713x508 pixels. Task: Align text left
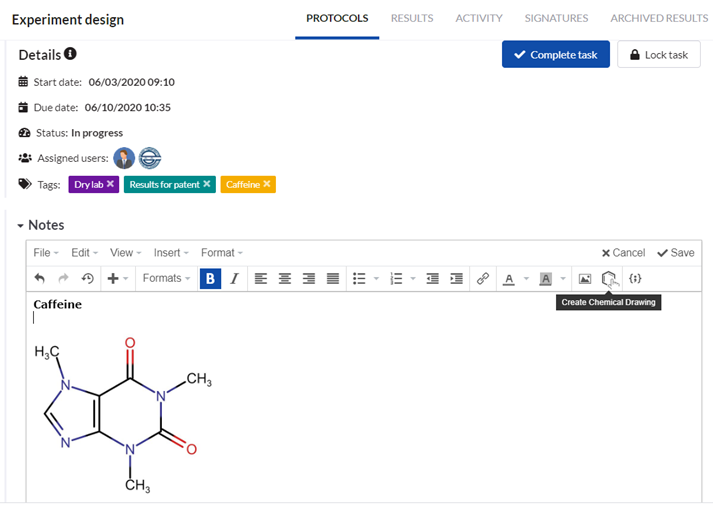click(x=261, y=278)
